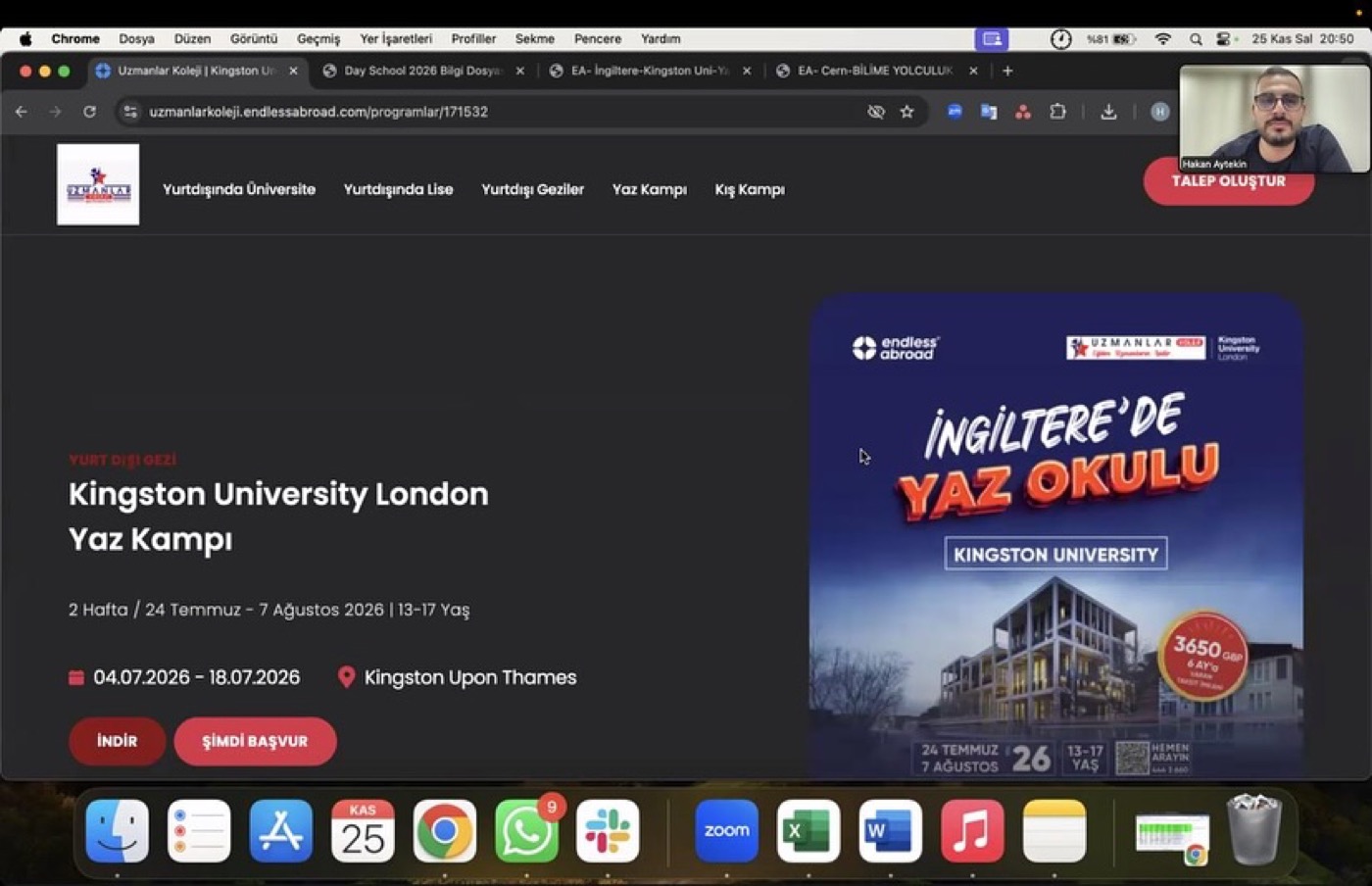Image resolution: width=1372 pixels, height=886 pixels.
Task: Click the İNDİR button
Action: coord(117,741)
